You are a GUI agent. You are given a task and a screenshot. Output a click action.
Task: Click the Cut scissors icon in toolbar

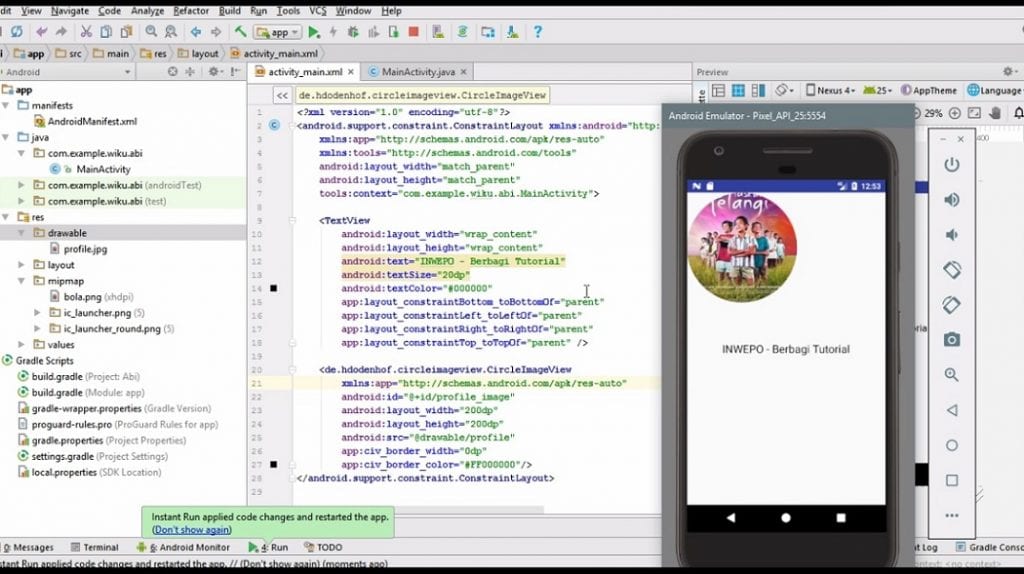coord(87,32)
